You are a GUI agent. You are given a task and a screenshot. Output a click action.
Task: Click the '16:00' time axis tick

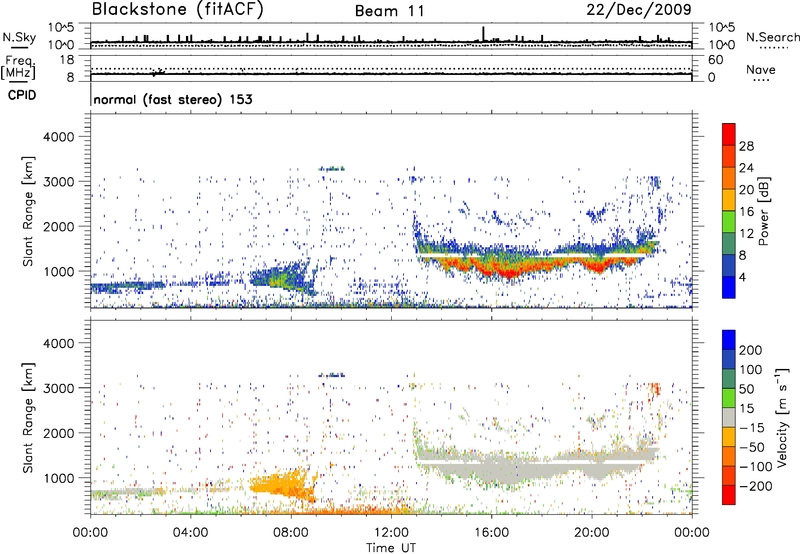[x=491, y=533]
